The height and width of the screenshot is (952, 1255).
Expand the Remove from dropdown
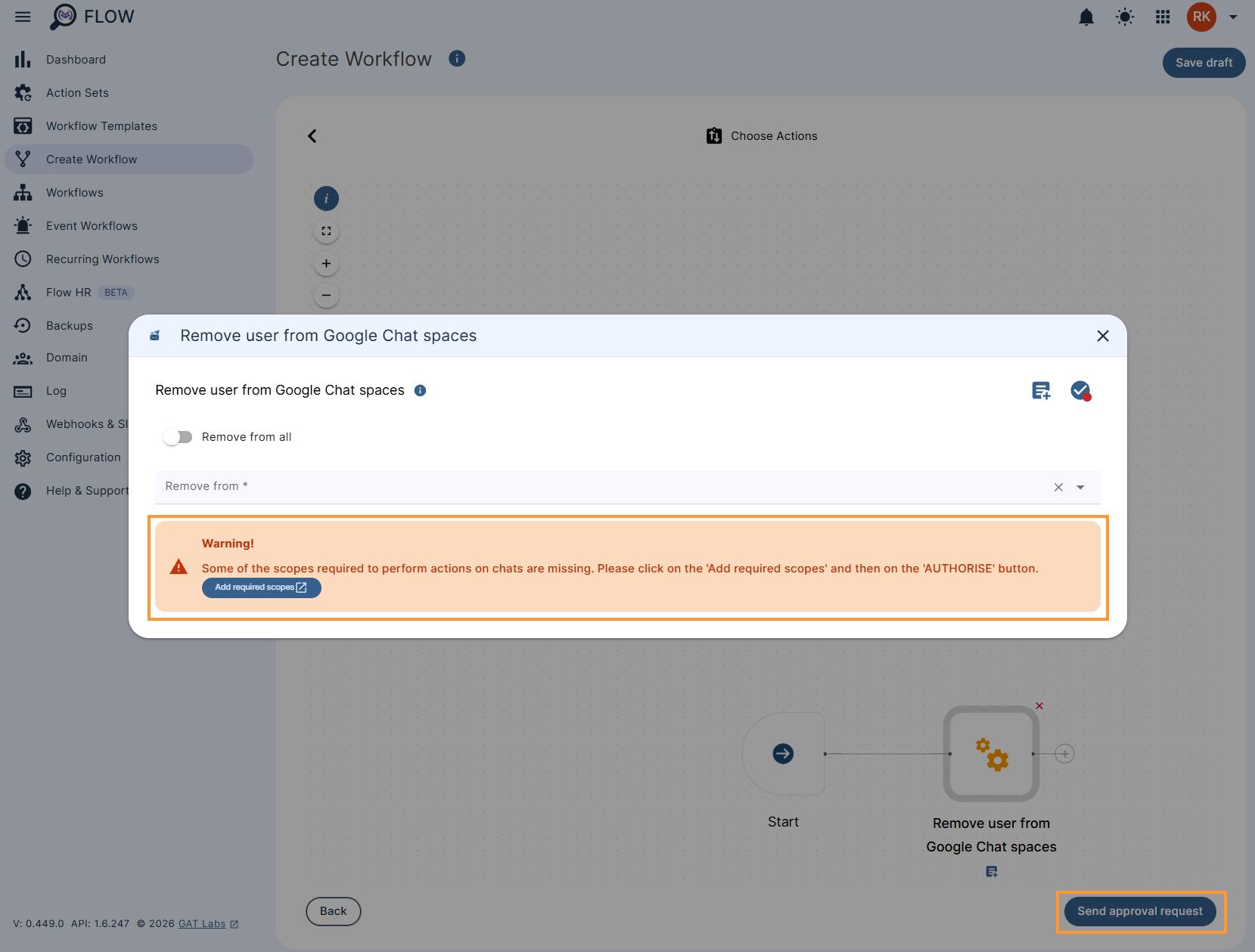[1080, 488]
